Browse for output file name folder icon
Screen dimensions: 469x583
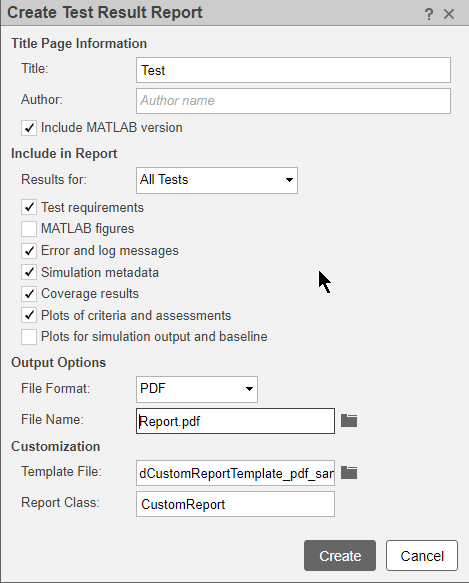point(349,421)
